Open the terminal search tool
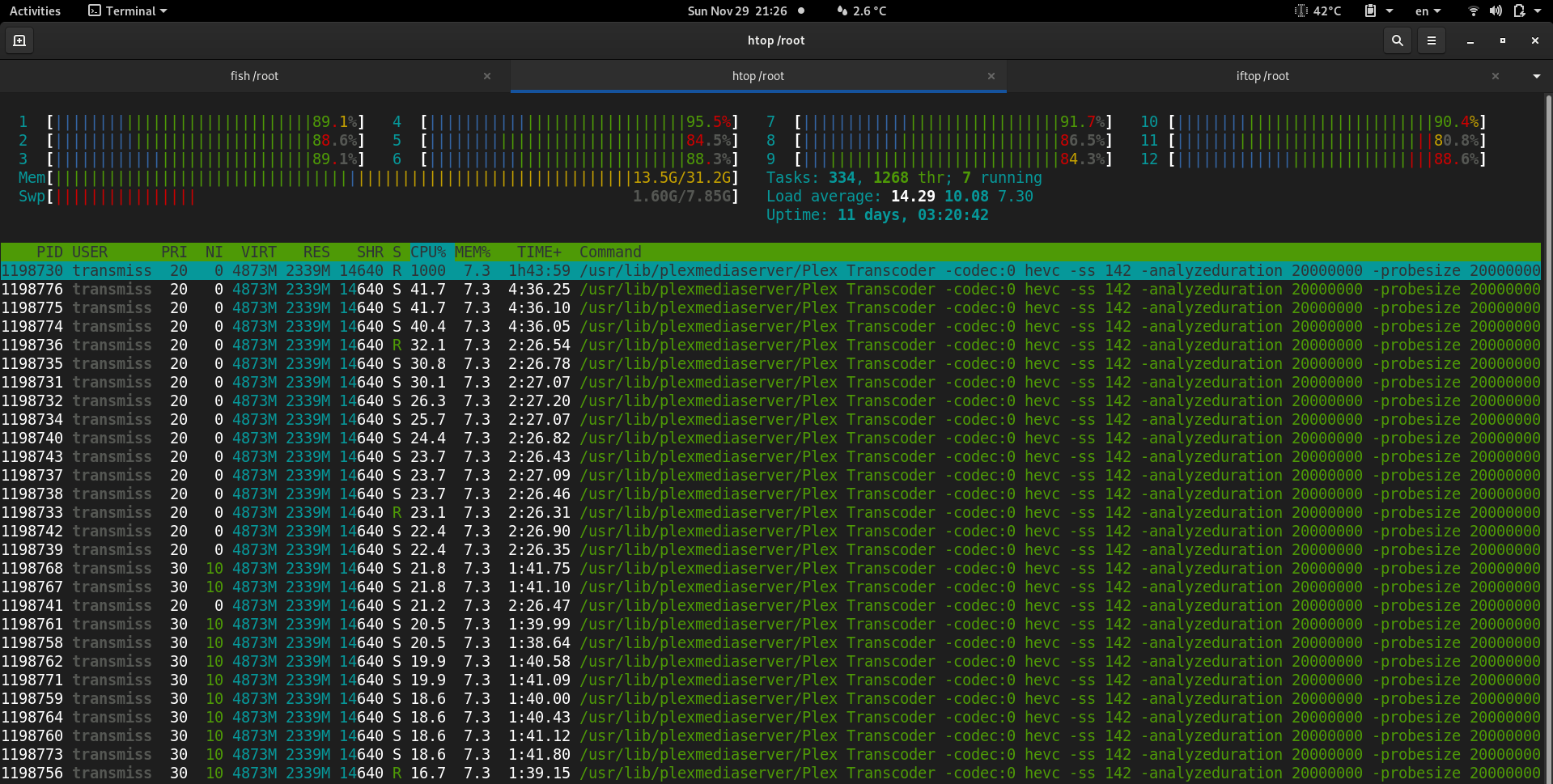This screenshot has width=1553, height=784. 1397,40
